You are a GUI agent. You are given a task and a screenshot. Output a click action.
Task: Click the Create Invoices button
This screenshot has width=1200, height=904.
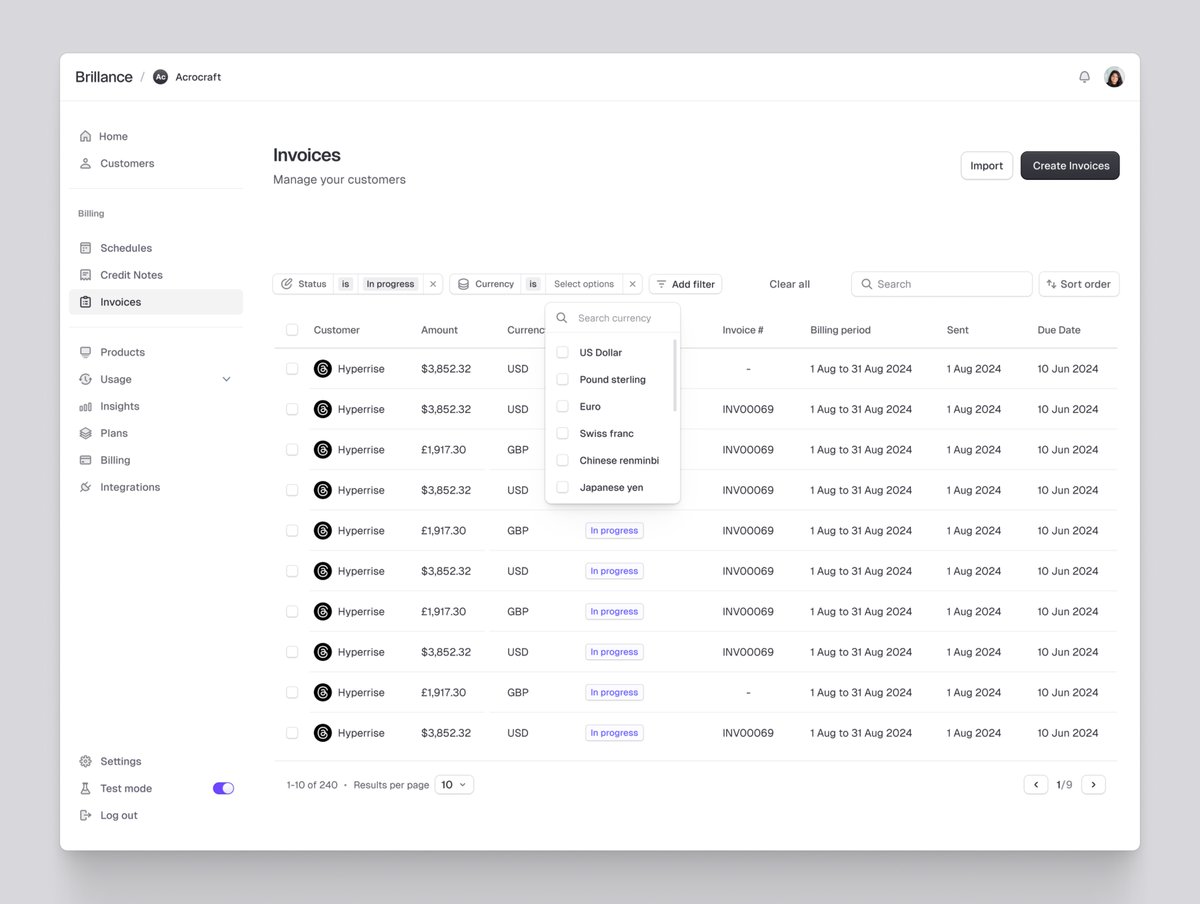[x=1070, y=166]
